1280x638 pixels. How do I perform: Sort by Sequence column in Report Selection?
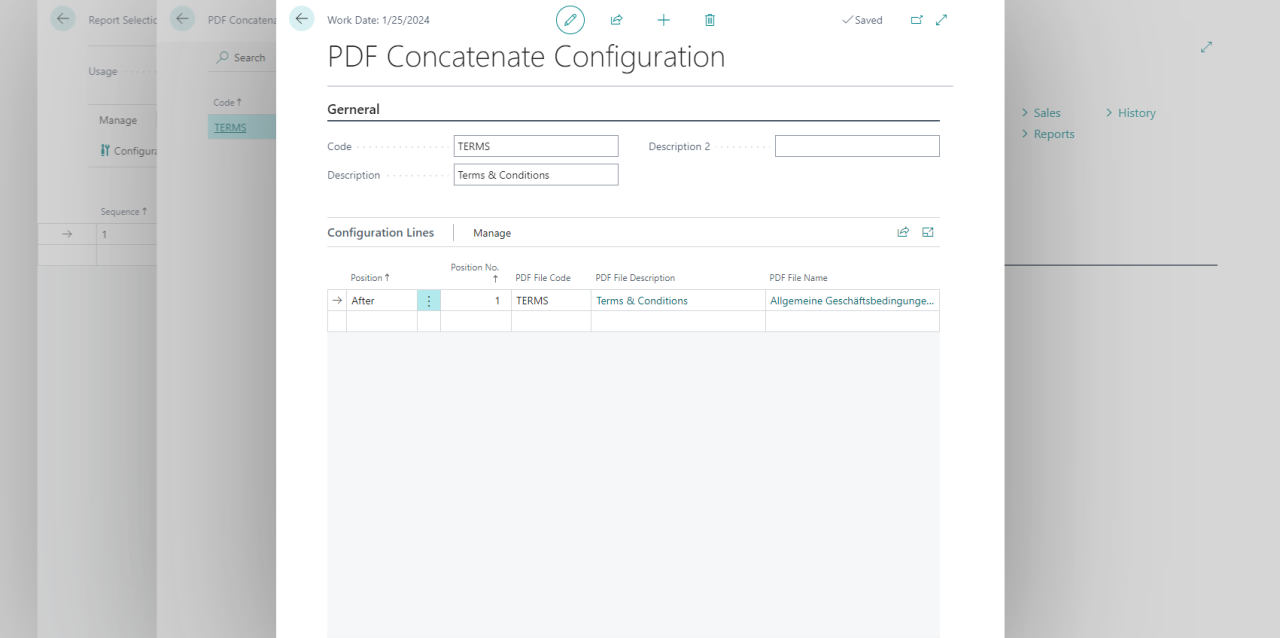124,212
